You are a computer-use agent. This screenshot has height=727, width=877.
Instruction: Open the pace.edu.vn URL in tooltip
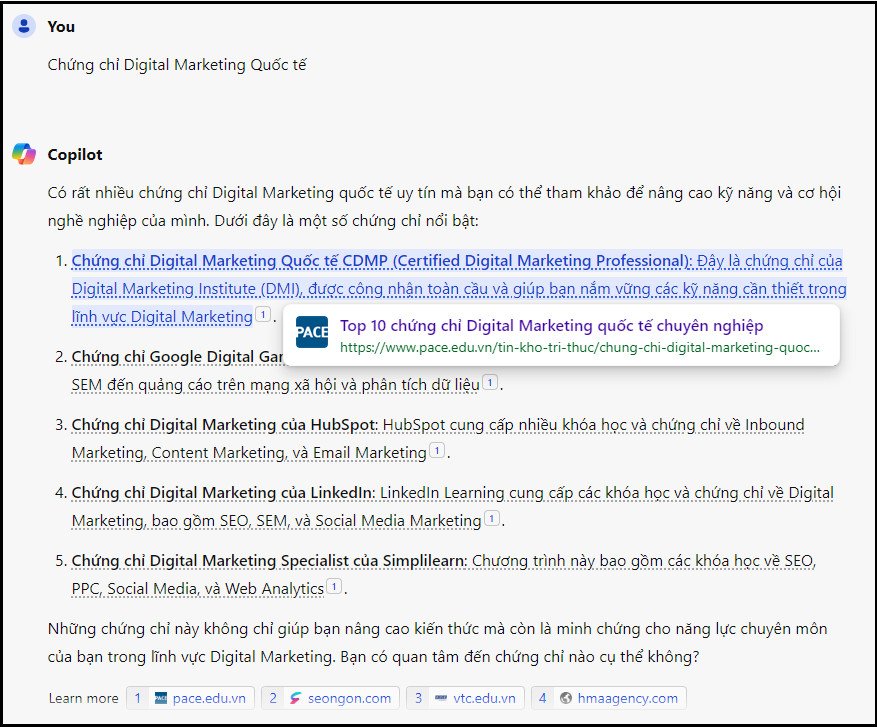[580, 348]
